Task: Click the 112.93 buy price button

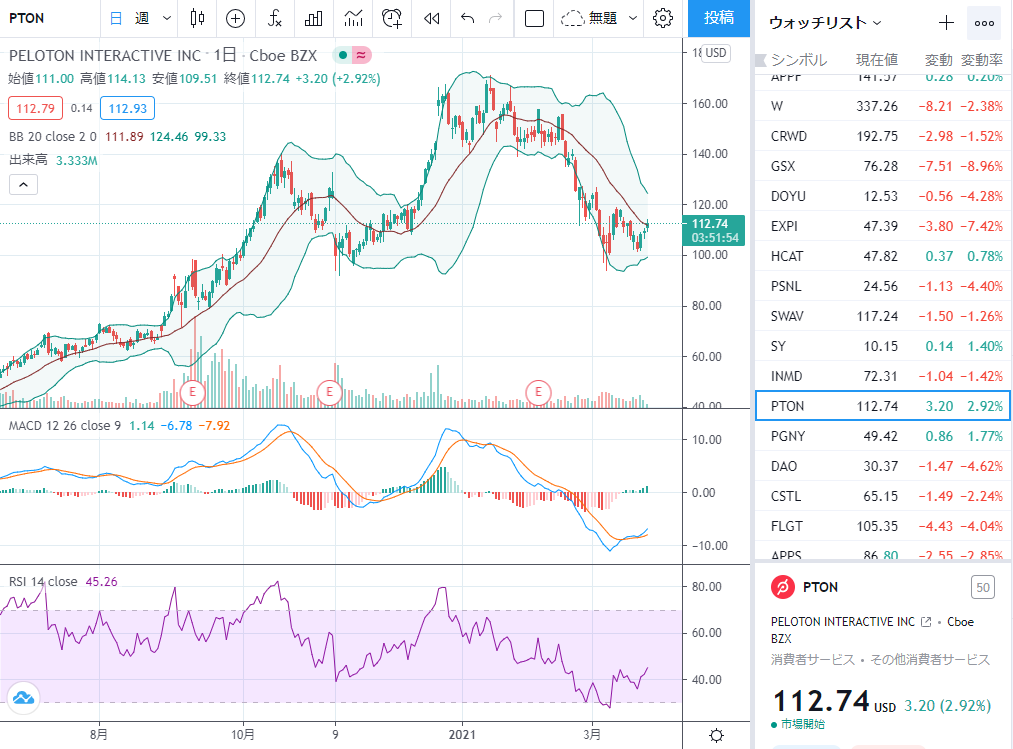Action: pos(127,109)
